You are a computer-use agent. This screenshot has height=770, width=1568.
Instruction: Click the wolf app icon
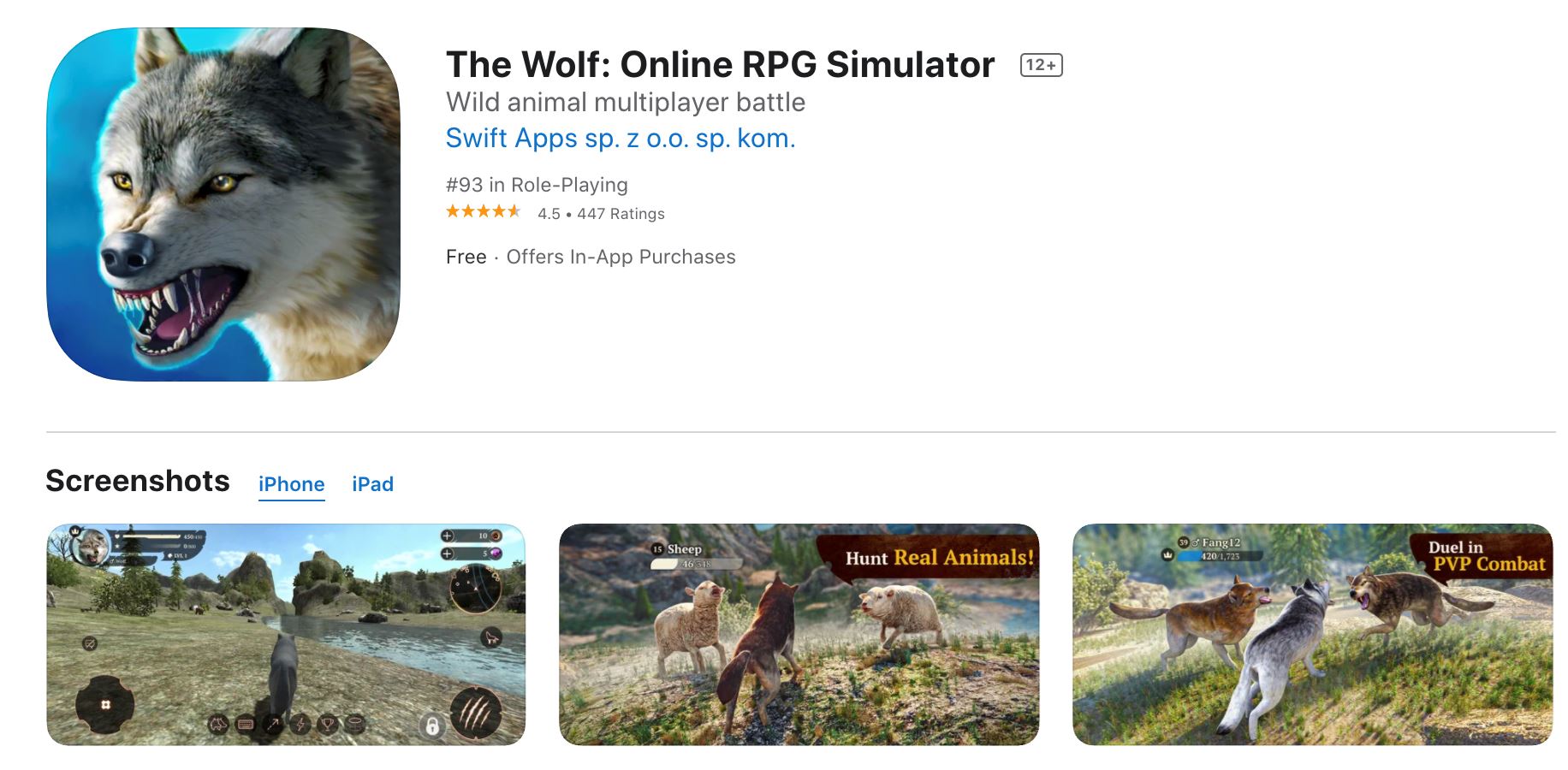click(223, 204)
